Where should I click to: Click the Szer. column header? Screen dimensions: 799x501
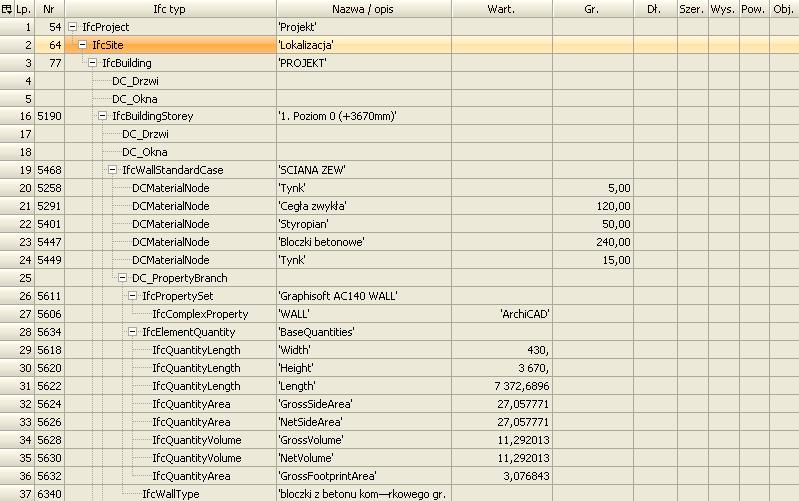(x=692, y=9)
